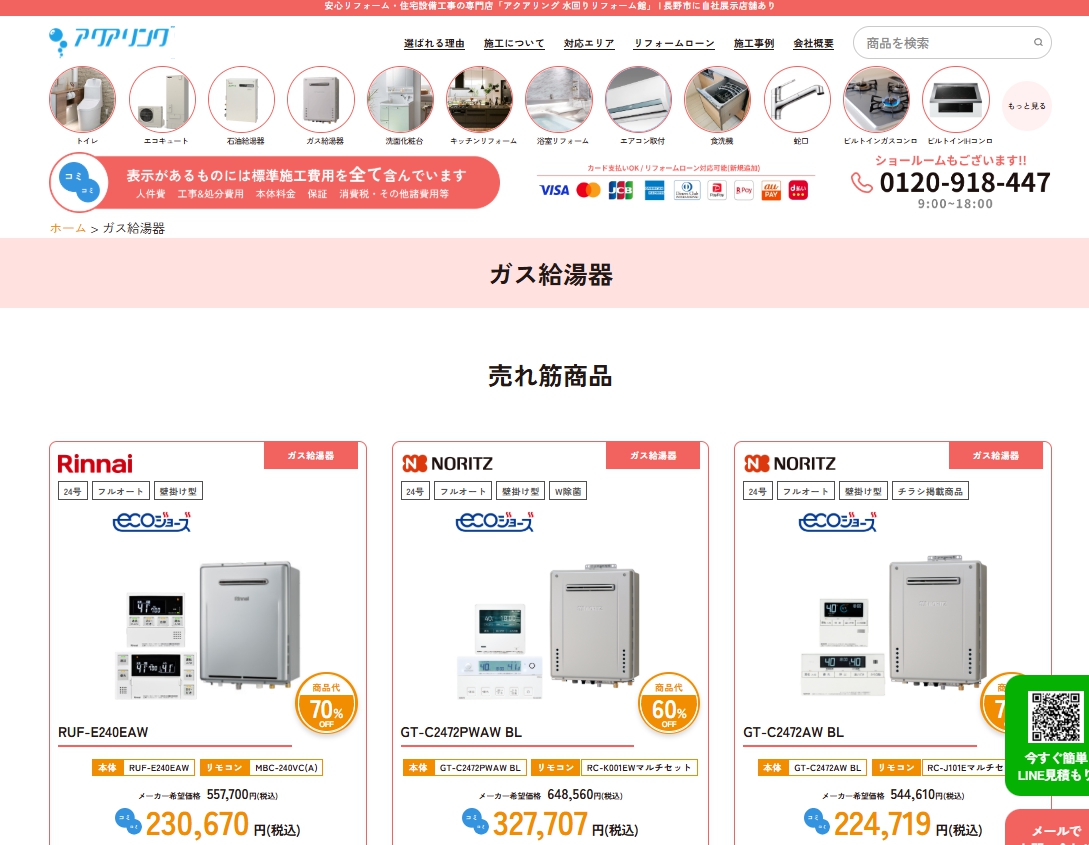Select the ビルトインガスコンロ category icon
This screenshot has height=845, width=1089.
pos(876,99)
